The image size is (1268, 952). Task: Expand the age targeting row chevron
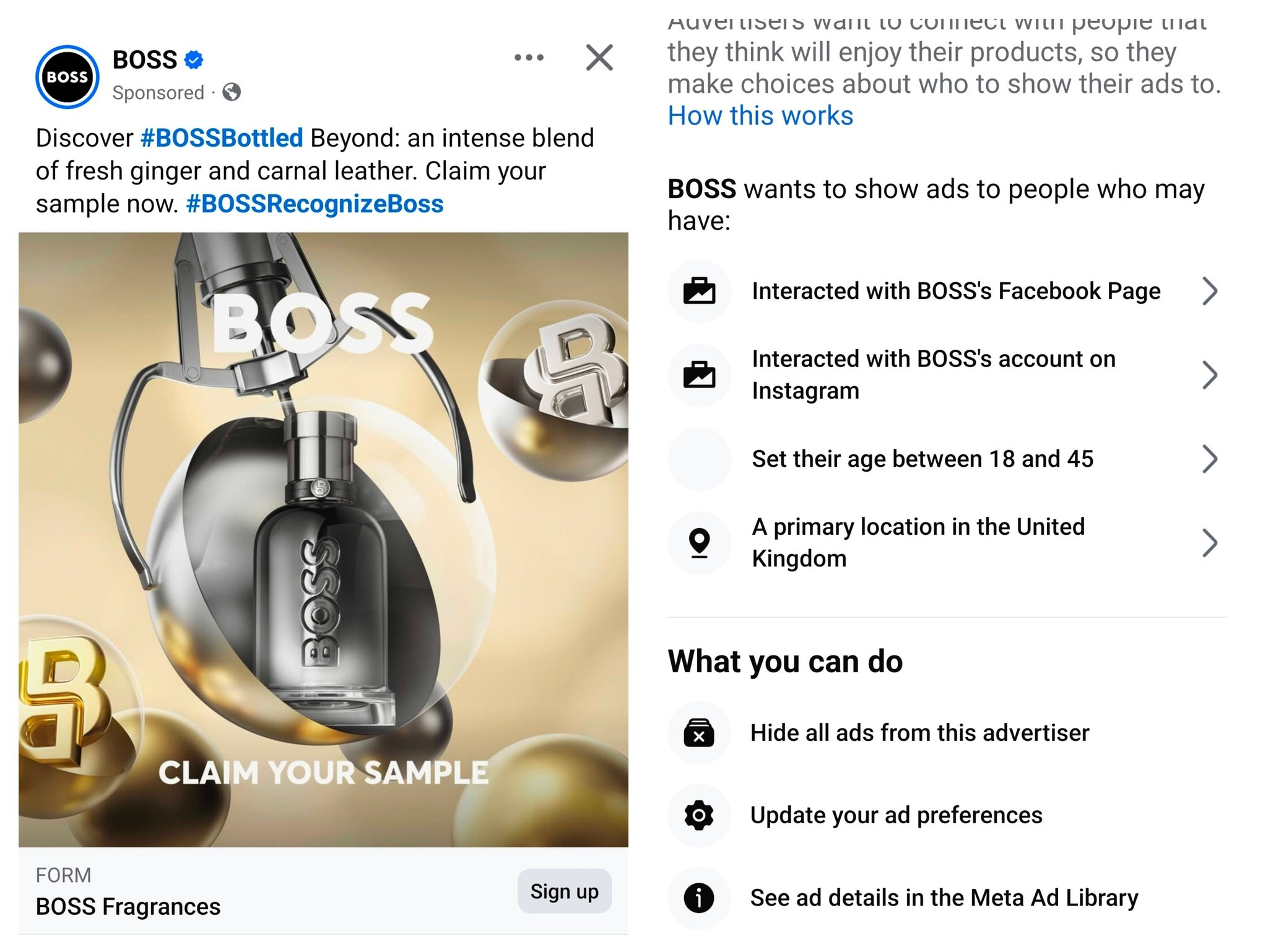pos(1209,459)
